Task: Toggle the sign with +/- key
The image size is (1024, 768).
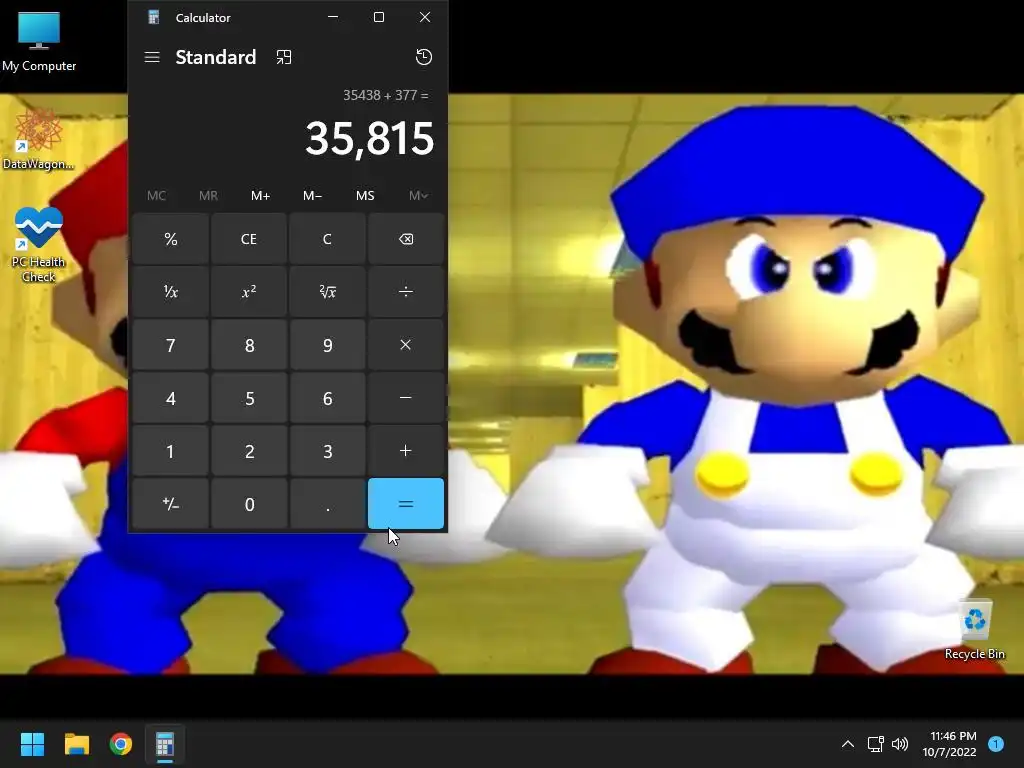Action: click(x=170, y=504)
